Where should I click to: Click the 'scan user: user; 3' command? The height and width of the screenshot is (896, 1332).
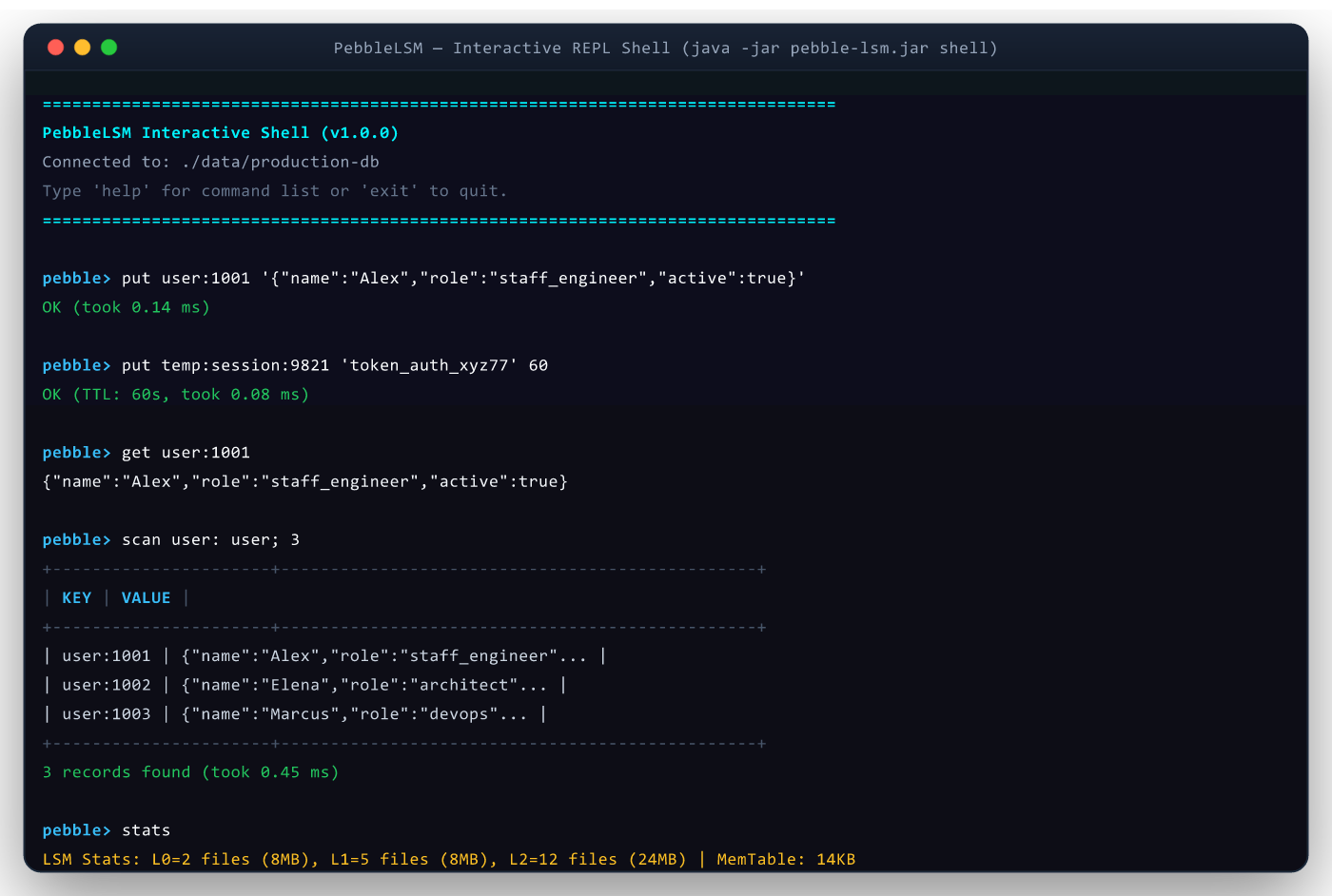[x=171, y=539]
